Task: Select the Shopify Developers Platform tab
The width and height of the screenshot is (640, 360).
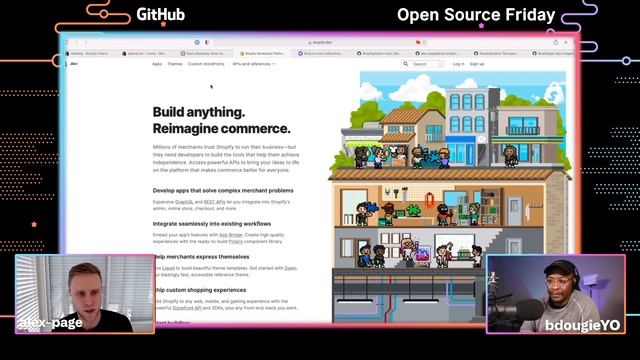Action: [262, 53]
